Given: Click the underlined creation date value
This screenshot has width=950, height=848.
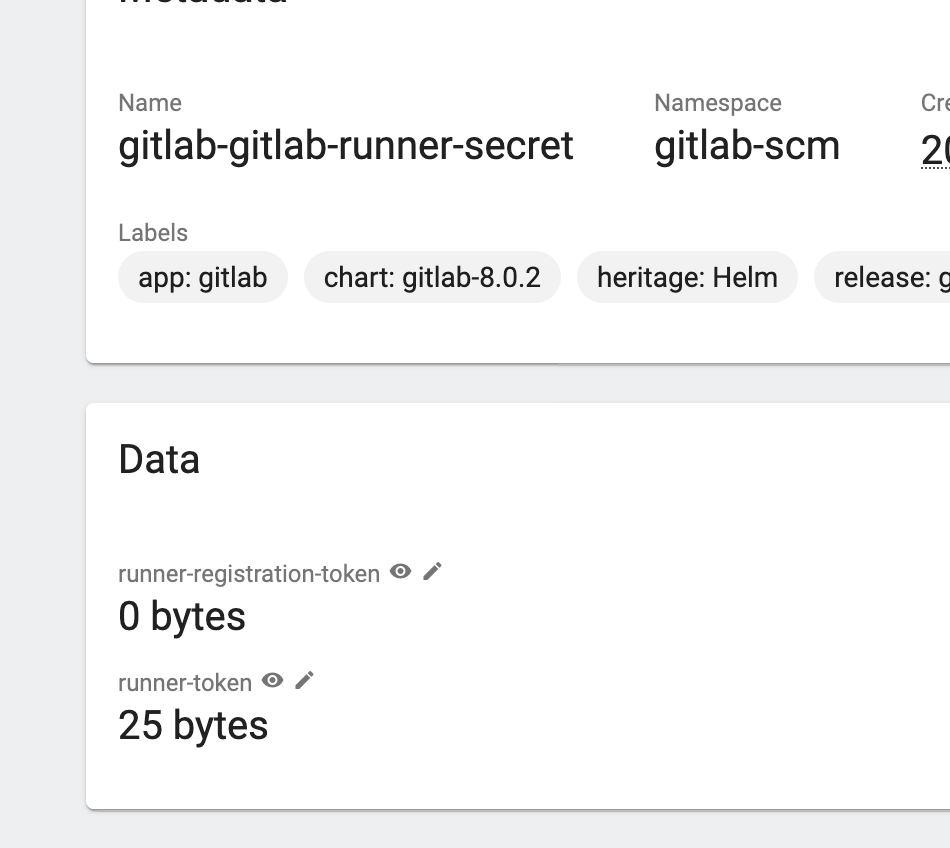Looking at the screenshot, I should pyautogui.click(x=935, y=150).
